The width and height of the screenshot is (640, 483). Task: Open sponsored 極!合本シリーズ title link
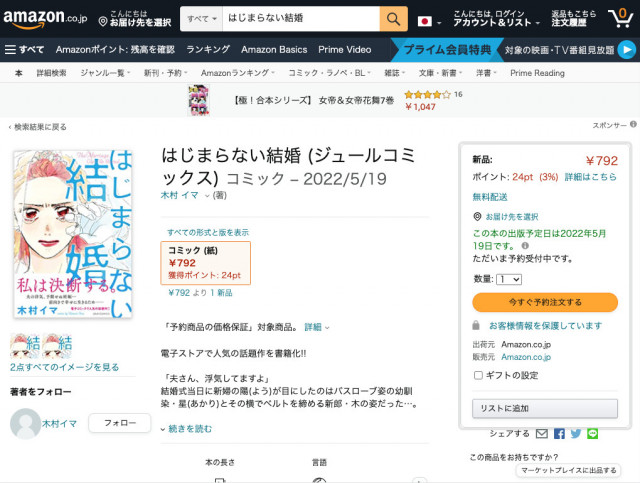point(313,100)
